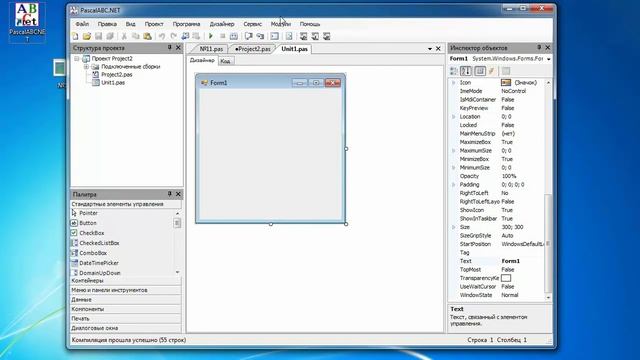Open the document tabs list dropdown arrow
Image resolution: width=640 pixels, height=360 pixels.
[x=430, y=49]
